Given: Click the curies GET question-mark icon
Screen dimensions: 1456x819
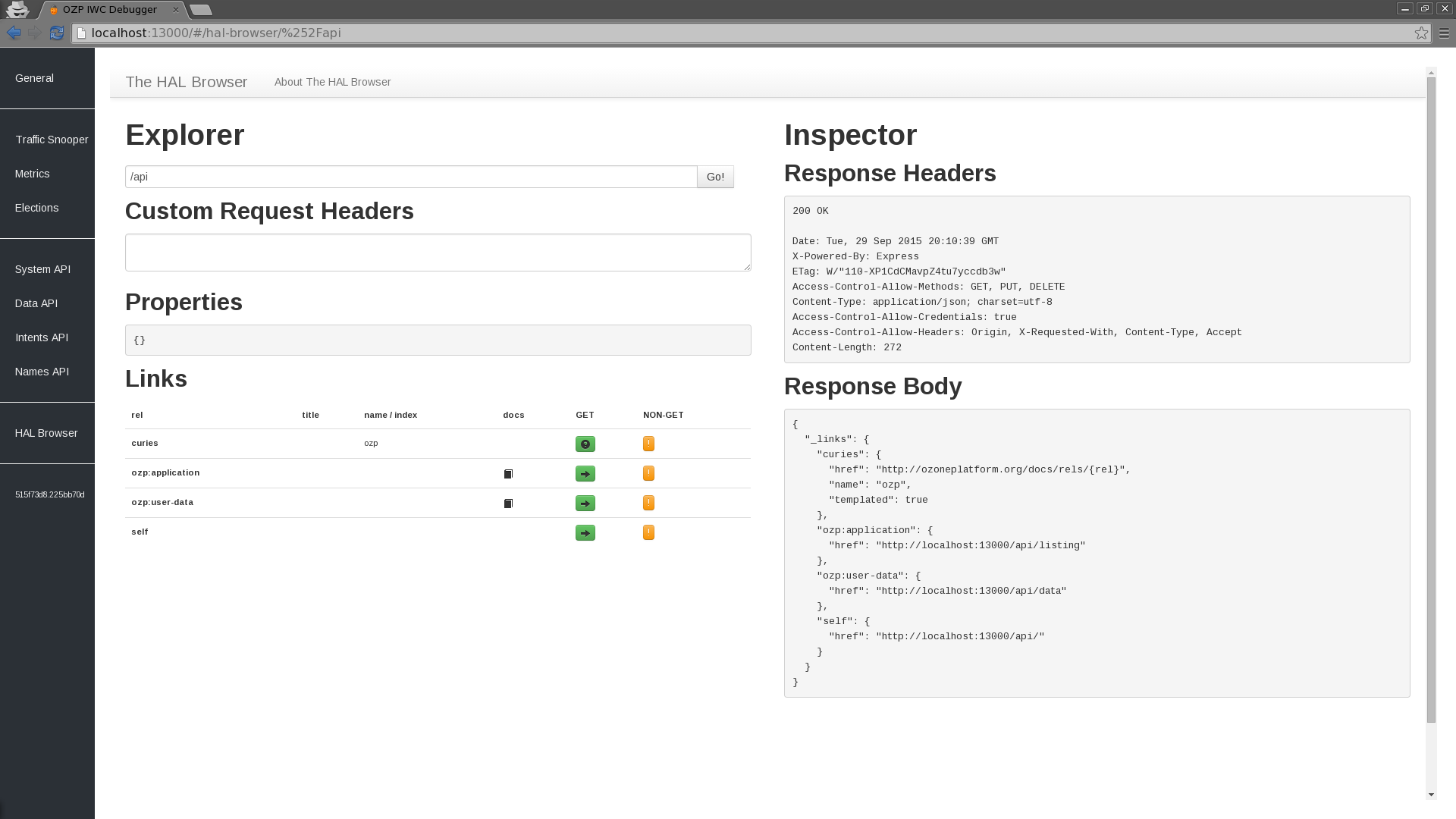Looking at the screenshot, I should pyautogui.click(x=585, y=444).
